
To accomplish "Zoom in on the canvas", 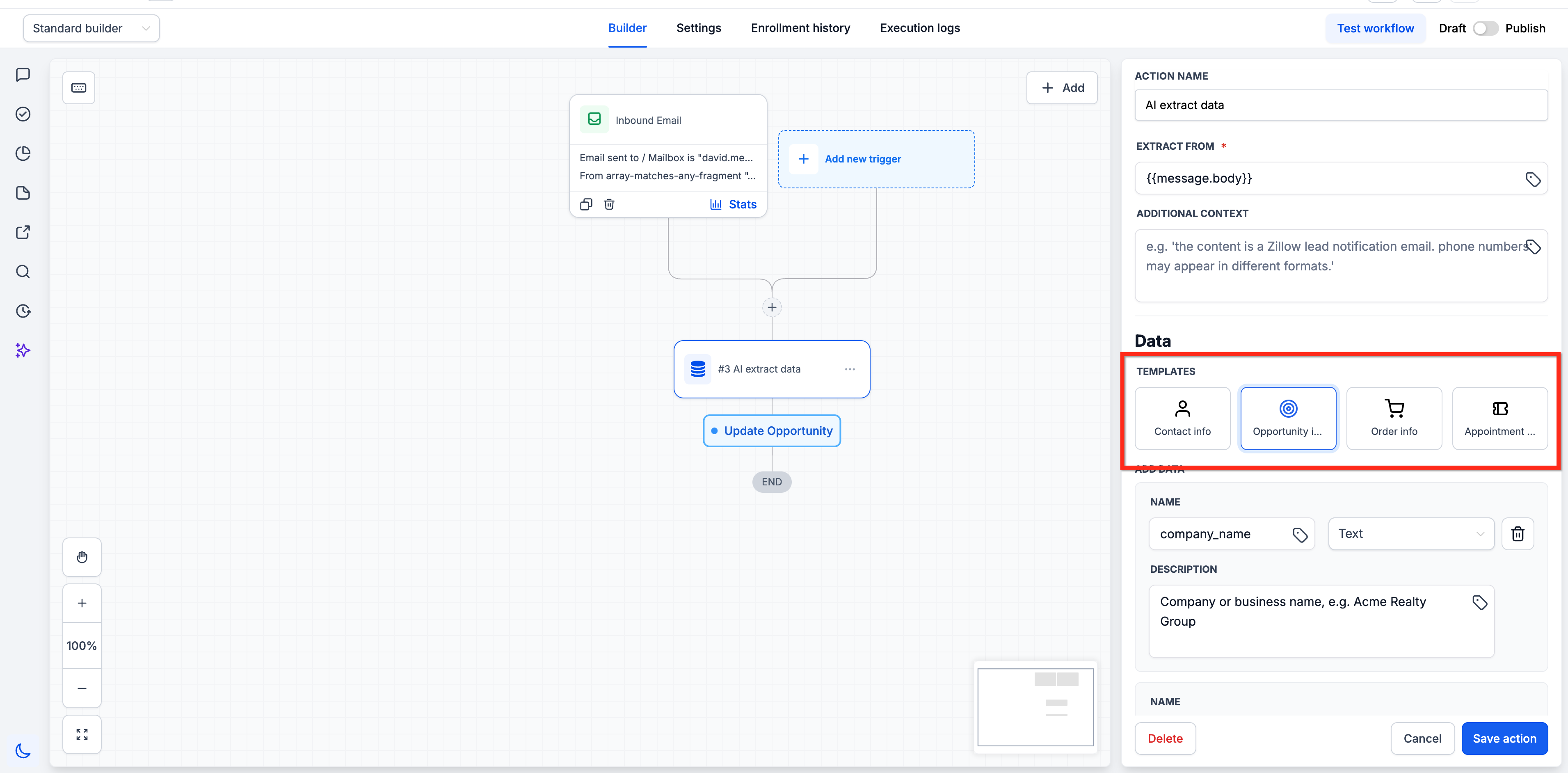I will point(82,603).
